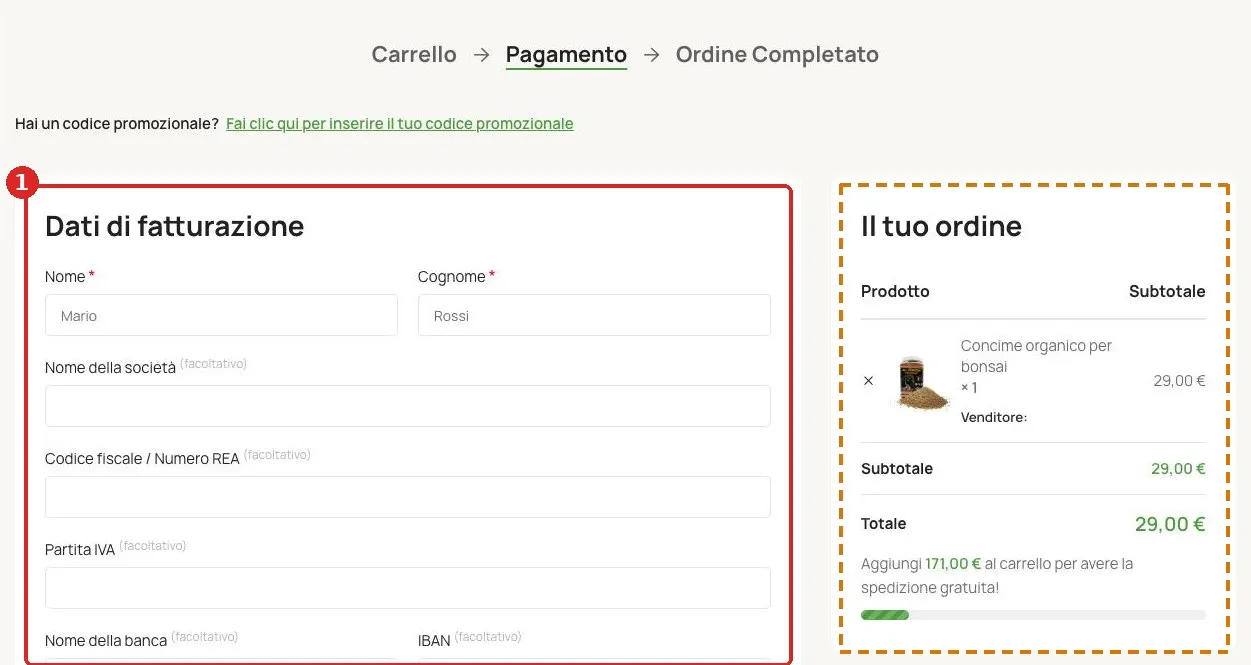Click the Concime organico per bonsai product name

coord(1036,356)
